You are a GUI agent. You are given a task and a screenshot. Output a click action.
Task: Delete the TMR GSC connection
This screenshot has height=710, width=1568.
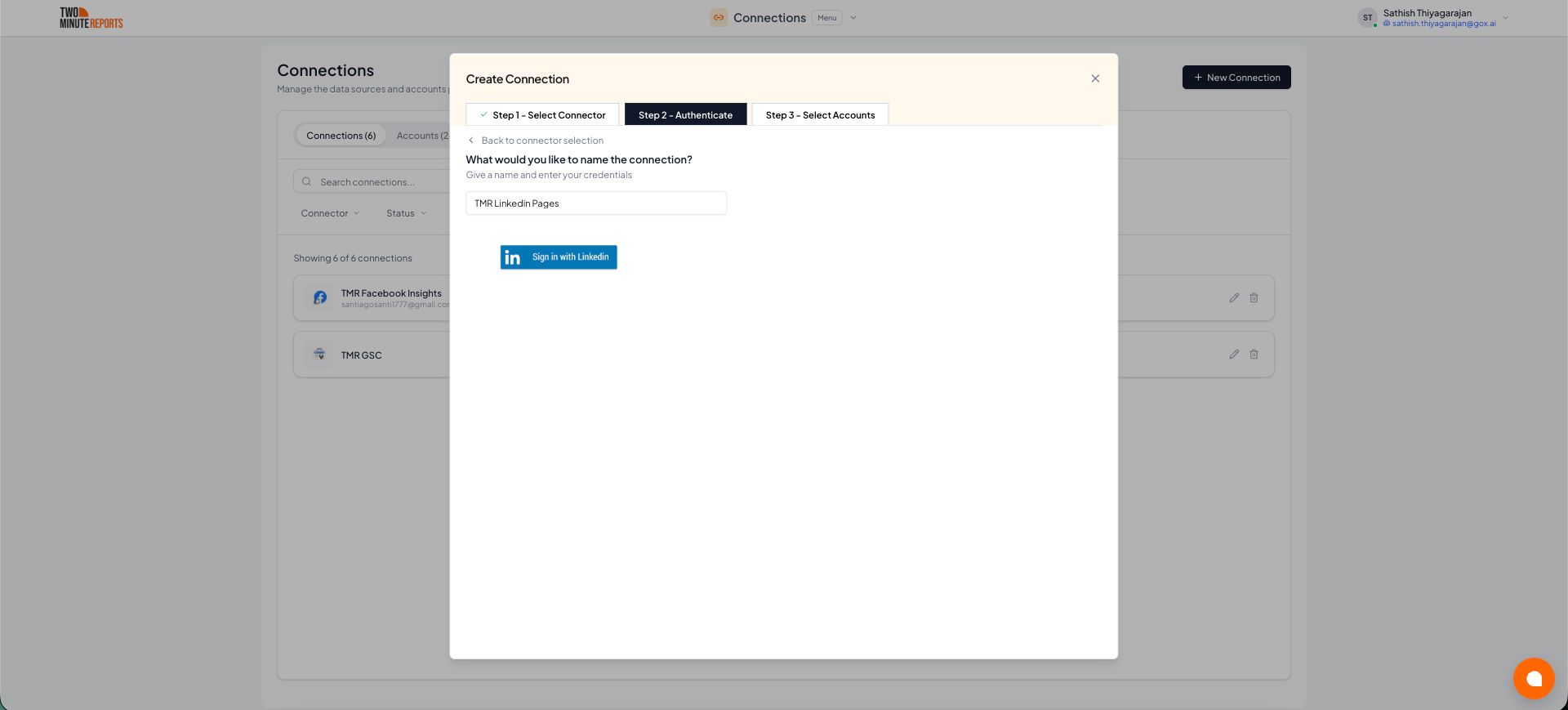point(1254,355)
